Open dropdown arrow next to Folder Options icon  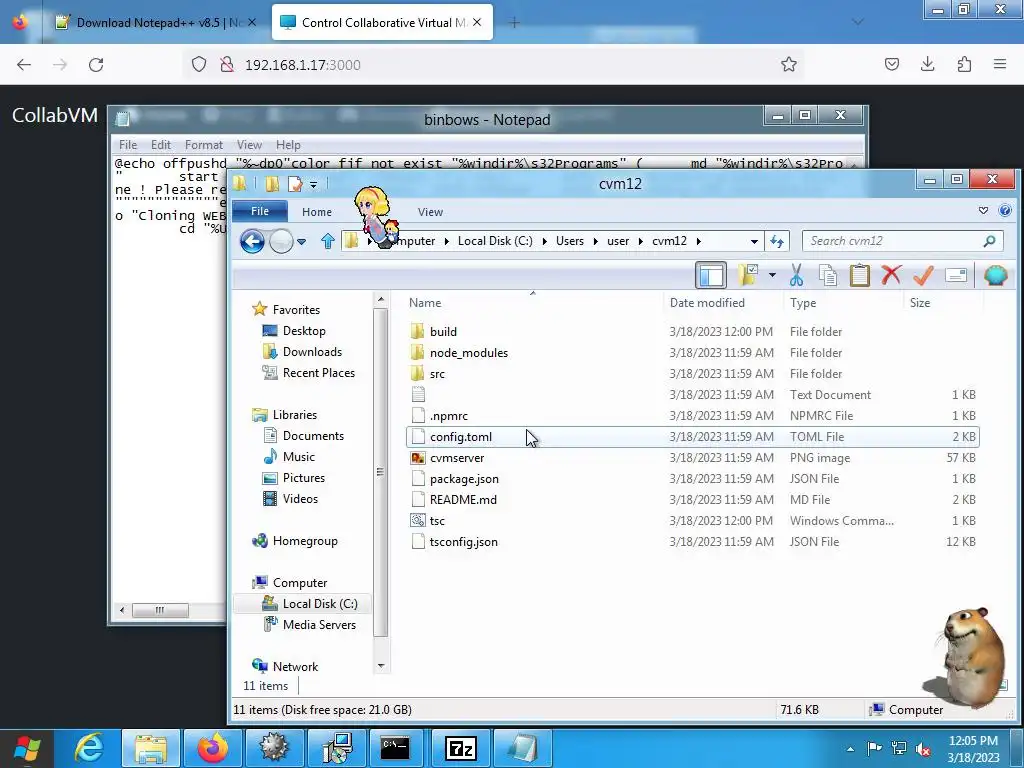pos(772,275)
